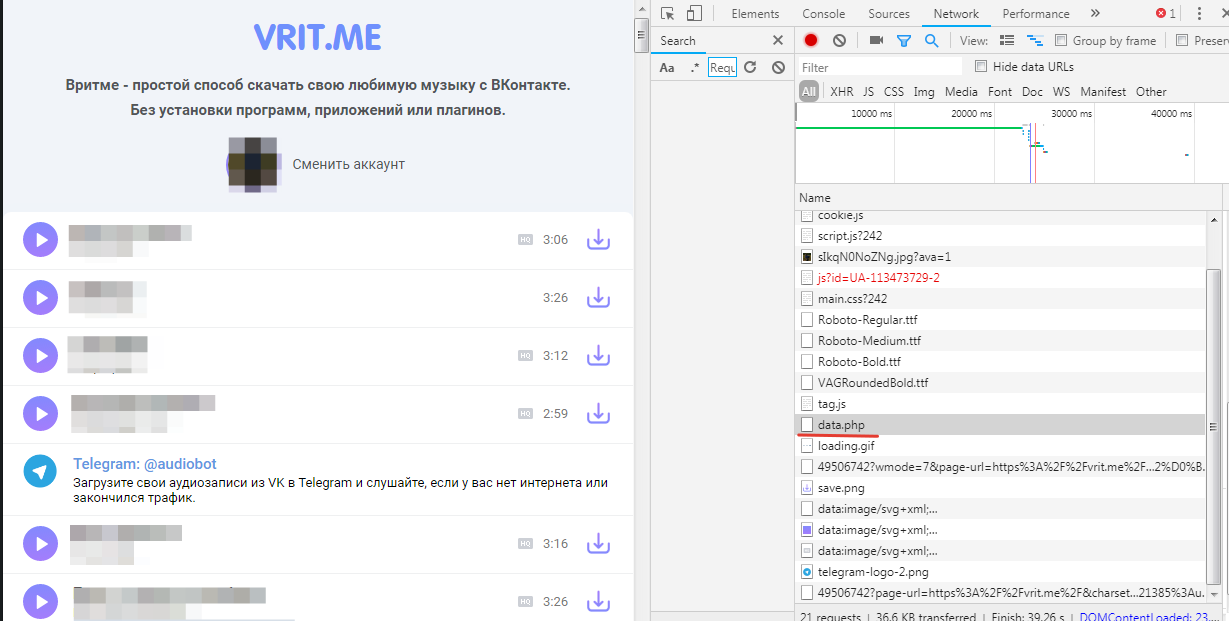The image size is (1229, 621).
Task: Check the Preserve log checkbox
Action: 1183,41
